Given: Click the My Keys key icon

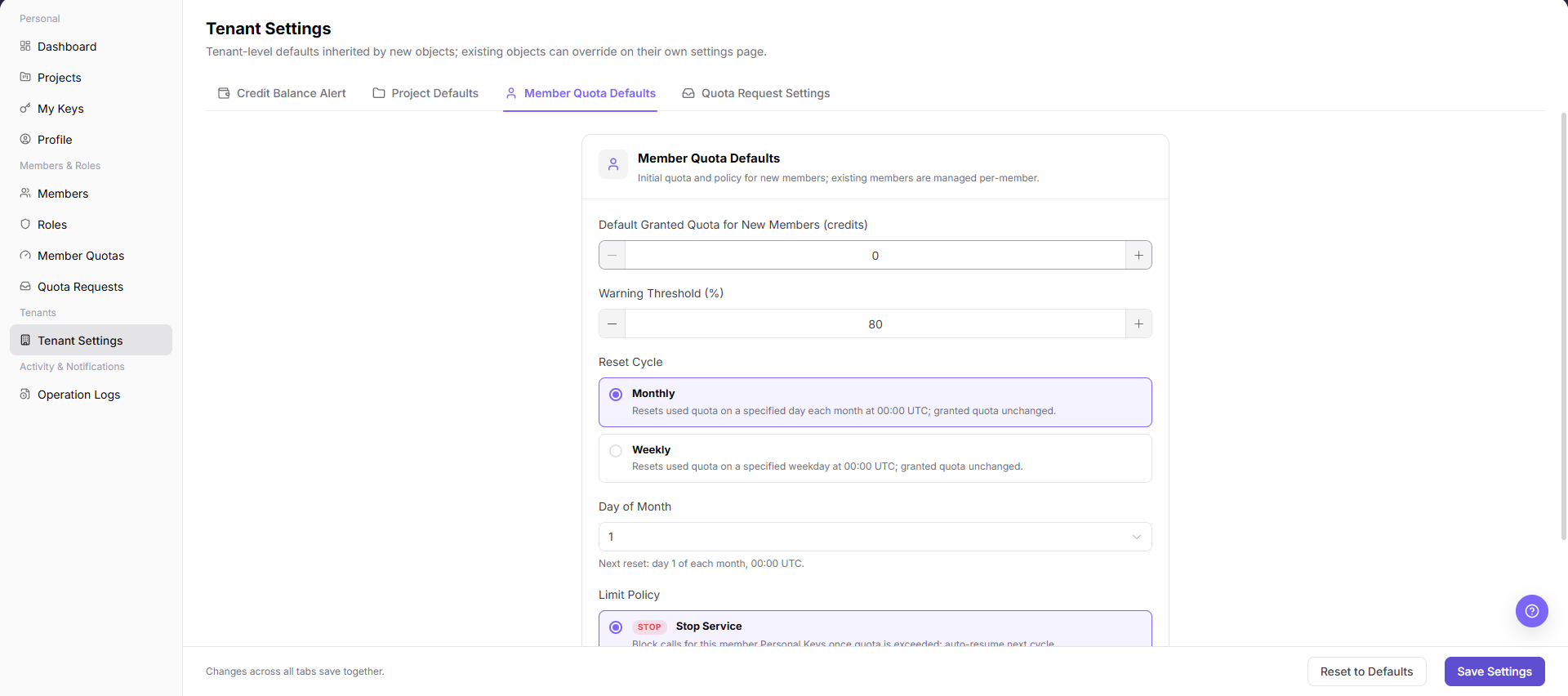Looking at the screenshot, I should (25, 108).
